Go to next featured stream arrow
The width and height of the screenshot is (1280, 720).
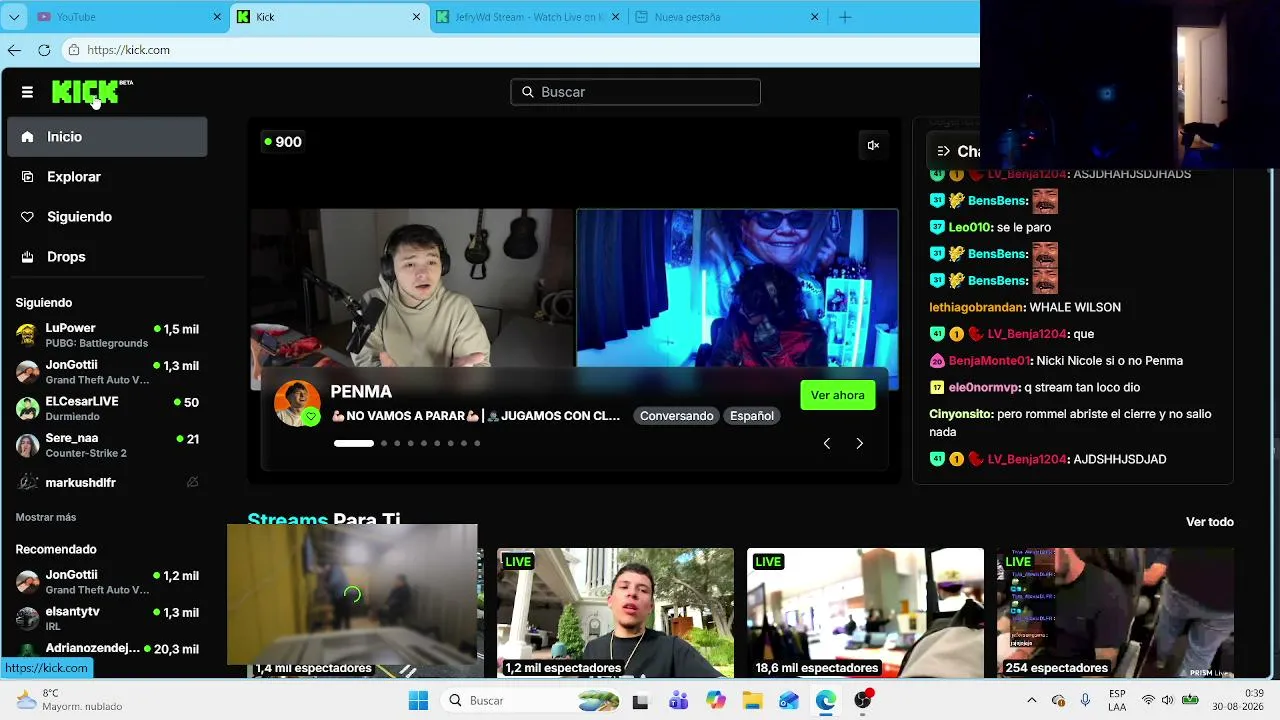click(x=859, y=443)
